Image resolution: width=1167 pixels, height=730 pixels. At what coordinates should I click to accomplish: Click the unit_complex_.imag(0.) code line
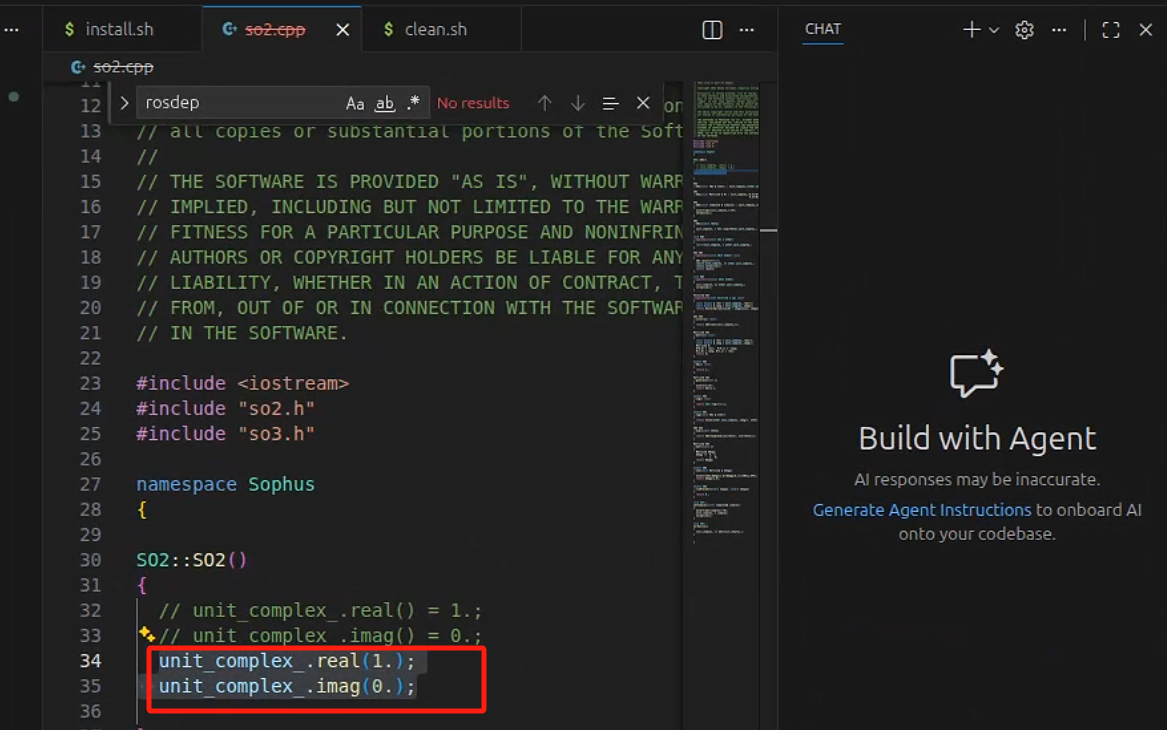(x=287, y=686)
